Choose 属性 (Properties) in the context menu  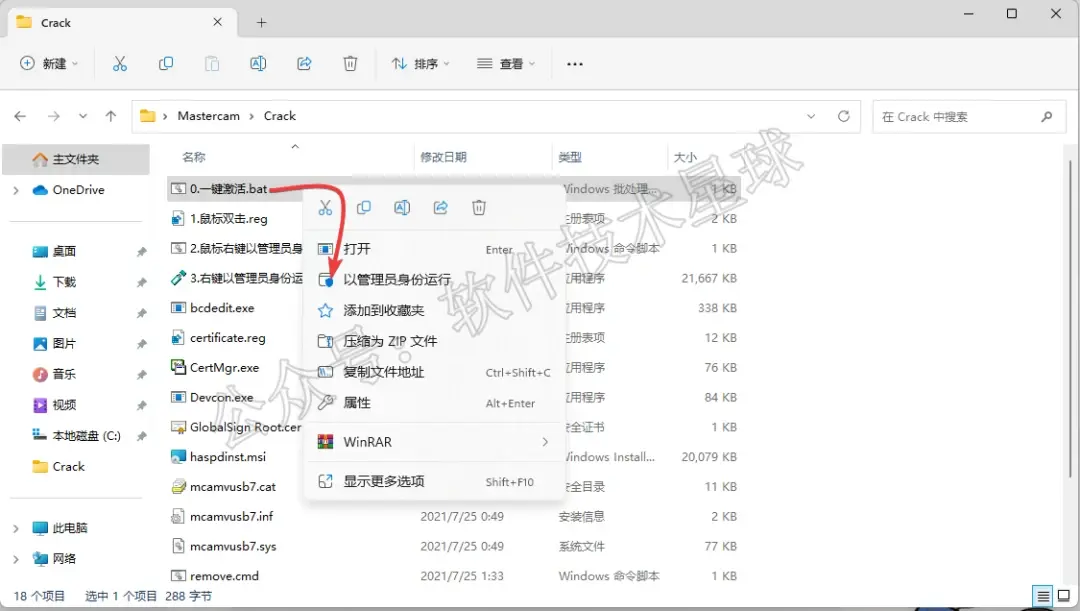click(433, 403)
